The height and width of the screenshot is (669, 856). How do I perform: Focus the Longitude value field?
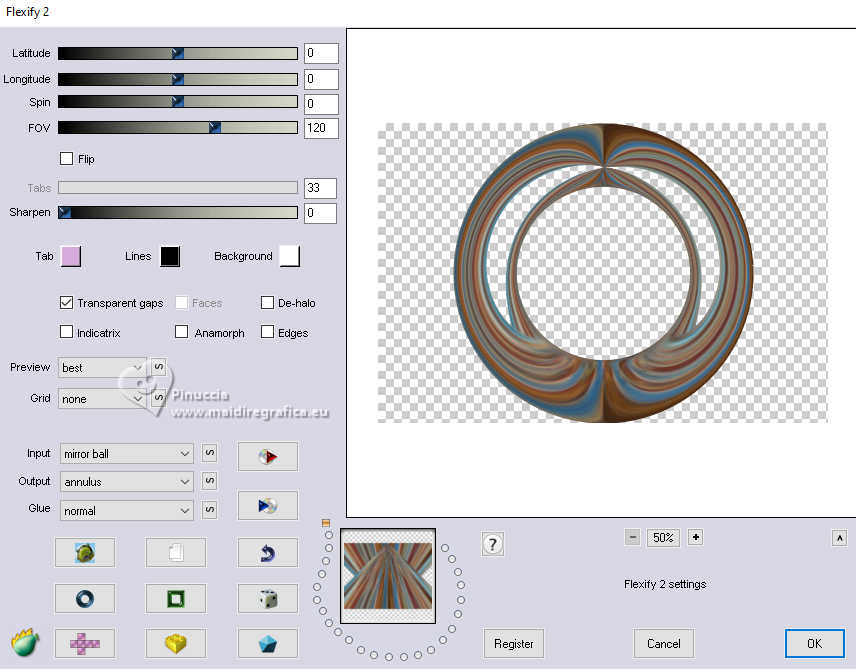(x=321, y=79)
